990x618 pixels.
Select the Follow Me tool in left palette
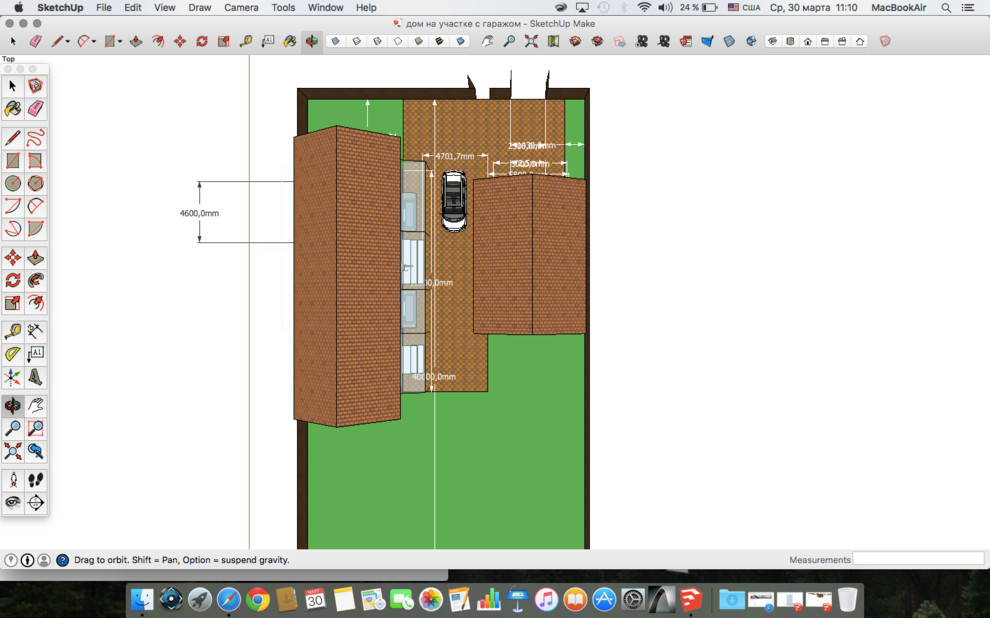[x=36, y=281]
